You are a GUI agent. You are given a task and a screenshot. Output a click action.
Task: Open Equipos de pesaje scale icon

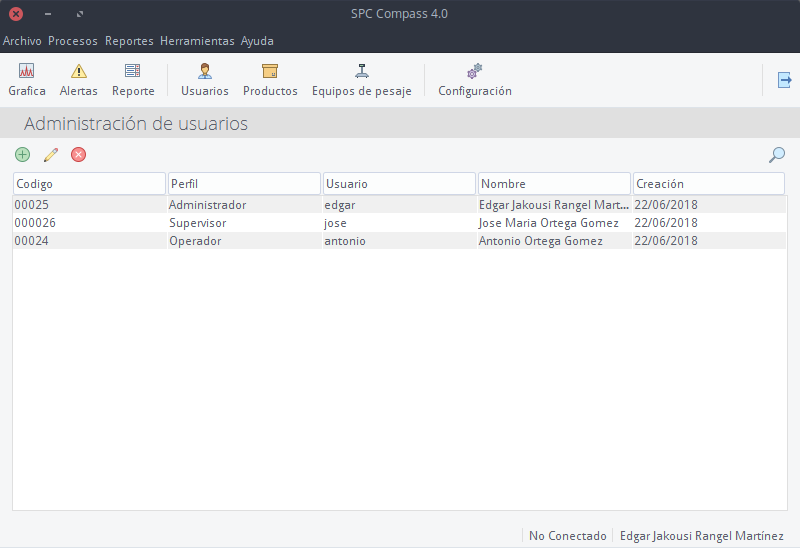pos(362,80)
